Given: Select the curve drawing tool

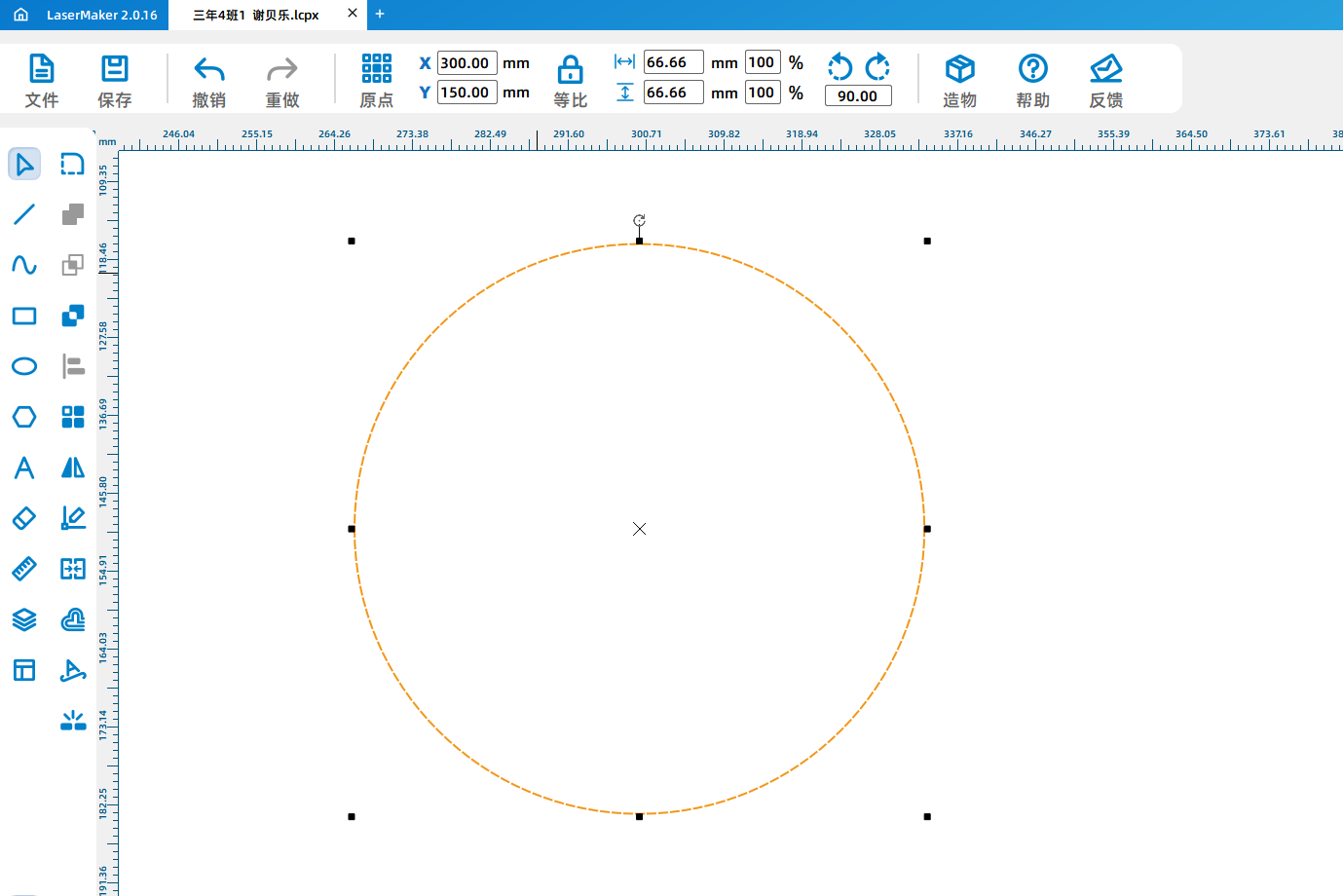Looking at the screenshot, I should 24,265.
